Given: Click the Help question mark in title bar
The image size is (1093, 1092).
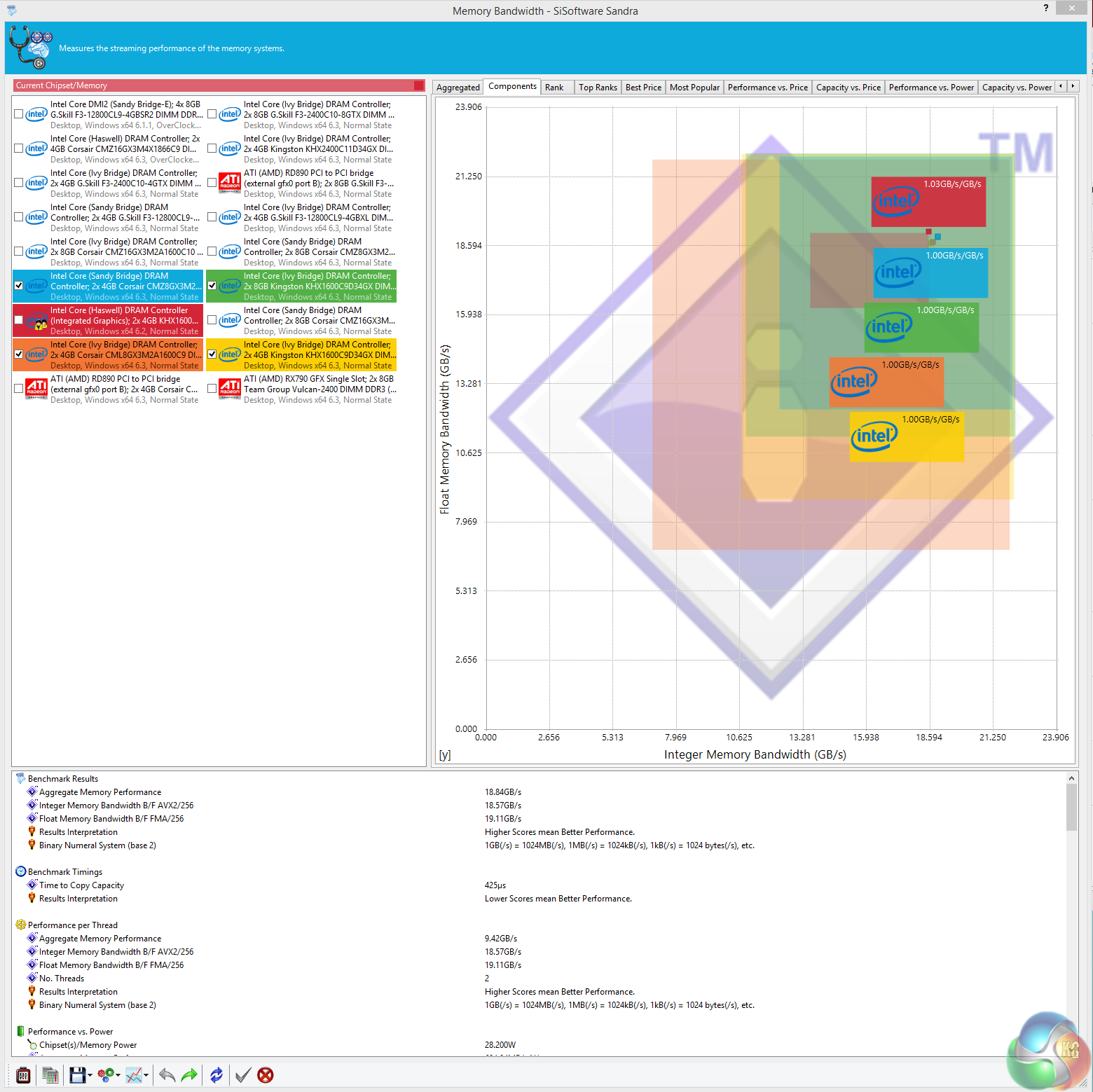Looking at the screenshot, I should pos(1046,8).
